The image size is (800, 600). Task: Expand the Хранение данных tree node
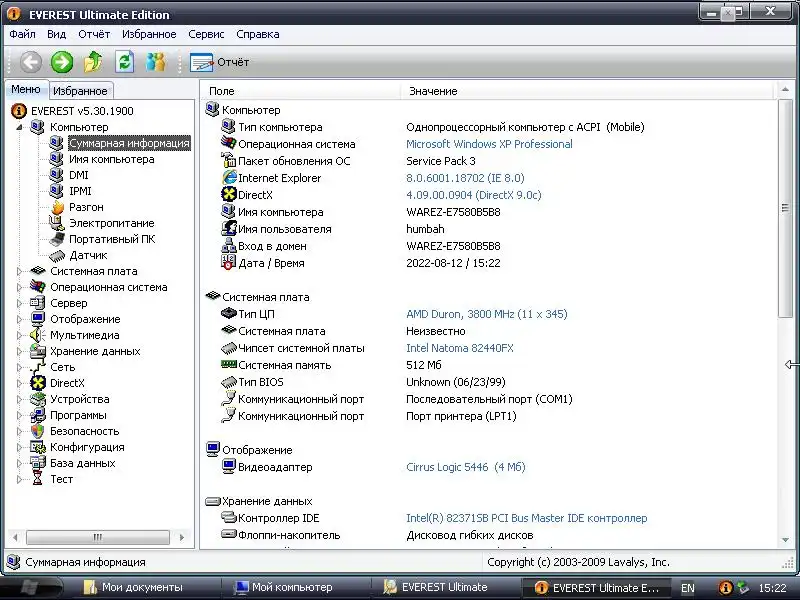point(19,351)
